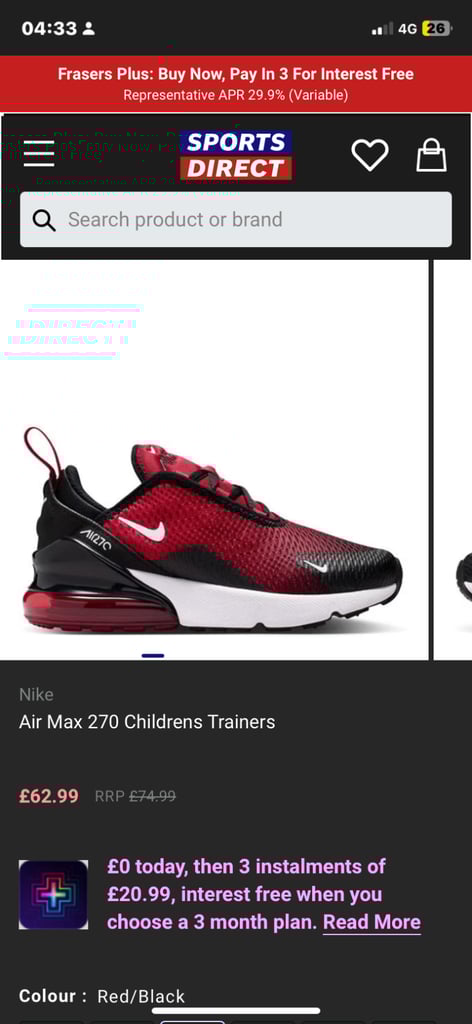This screenshot has height=1024, width=472.
Task: Open the Read More instalments link
Action: coord(371,922)
